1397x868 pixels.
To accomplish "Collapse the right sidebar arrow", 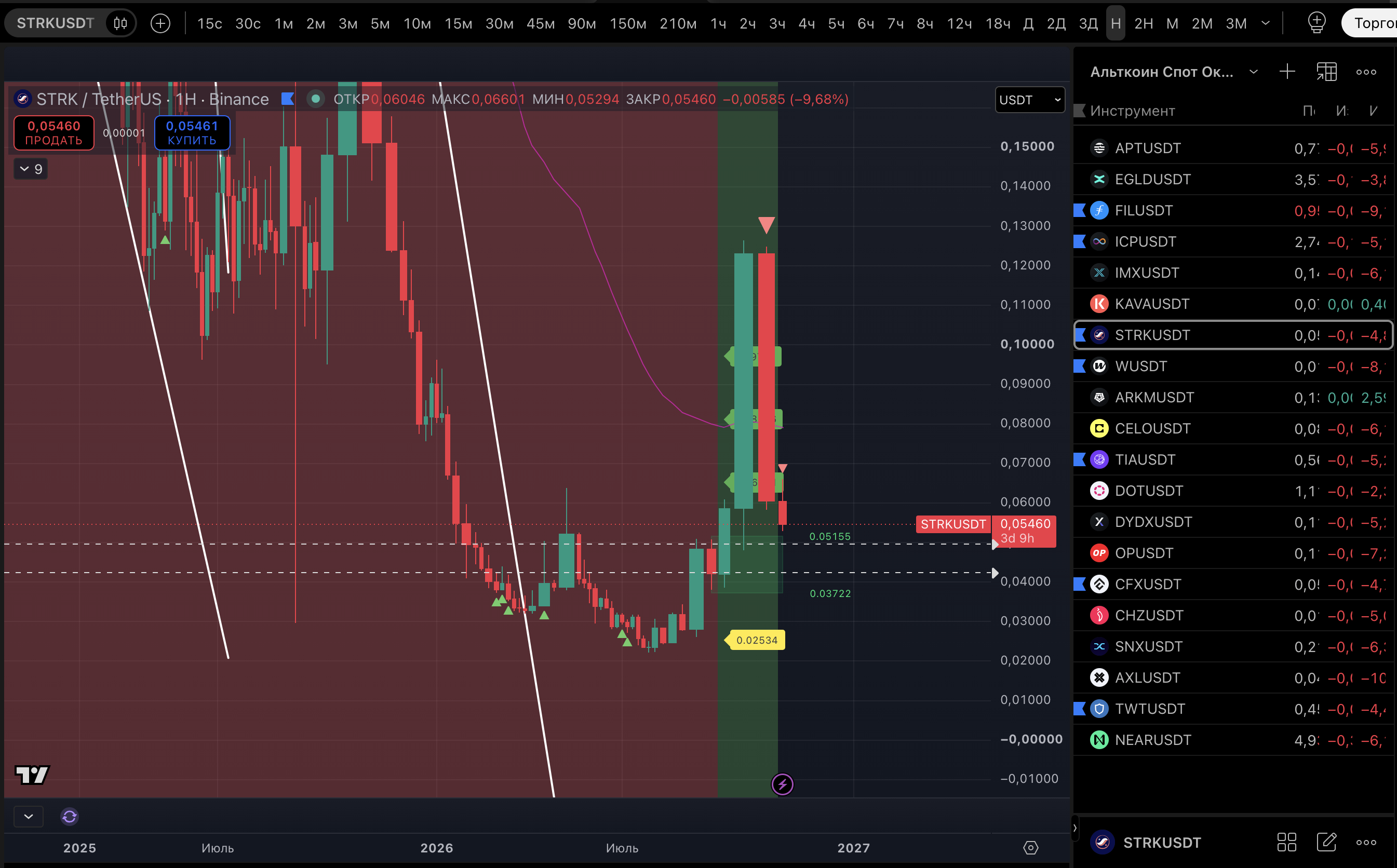I will pyautogui.click(x=1075, y=828).
